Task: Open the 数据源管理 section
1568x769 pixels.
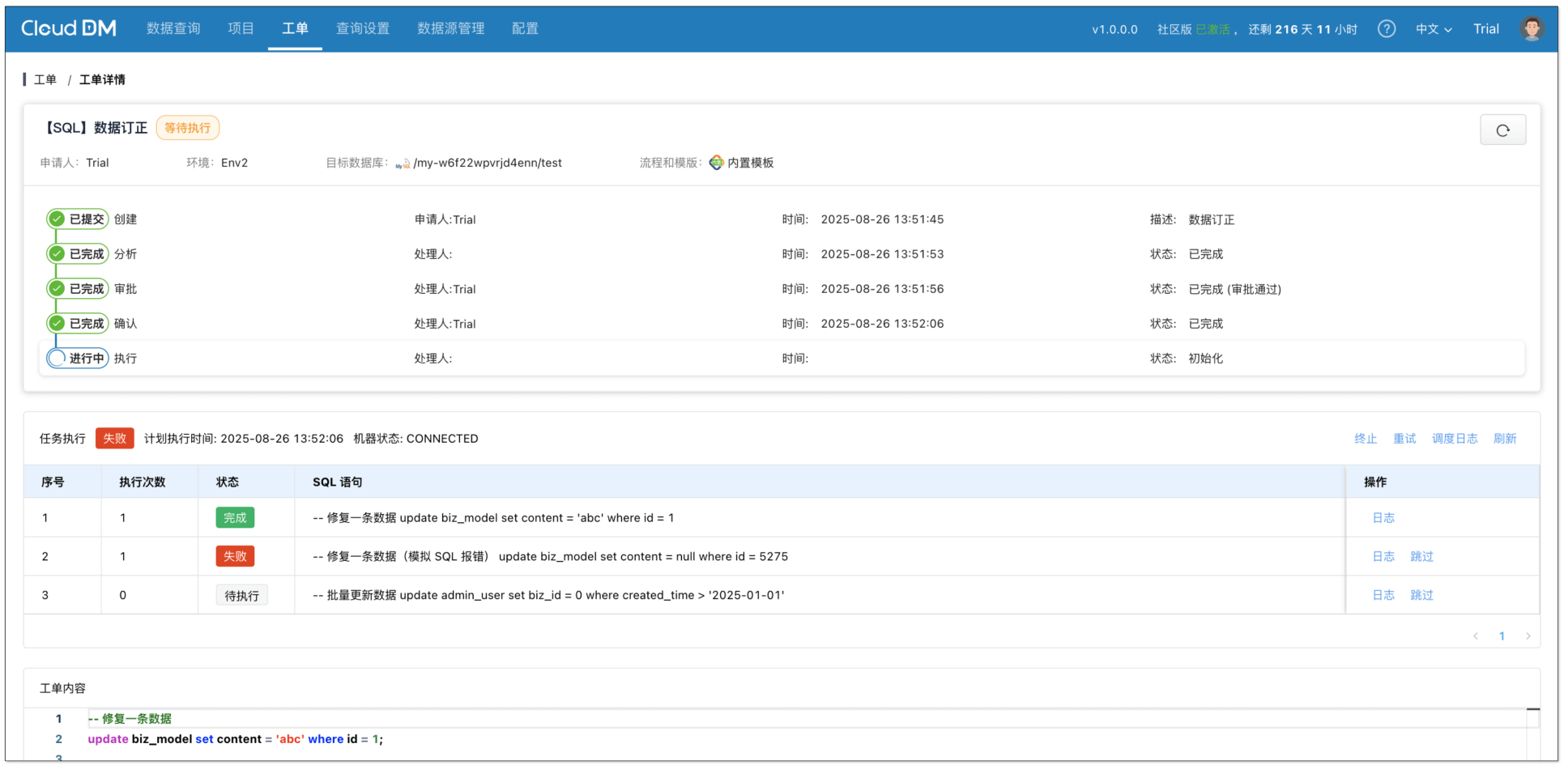Action: 450,28
